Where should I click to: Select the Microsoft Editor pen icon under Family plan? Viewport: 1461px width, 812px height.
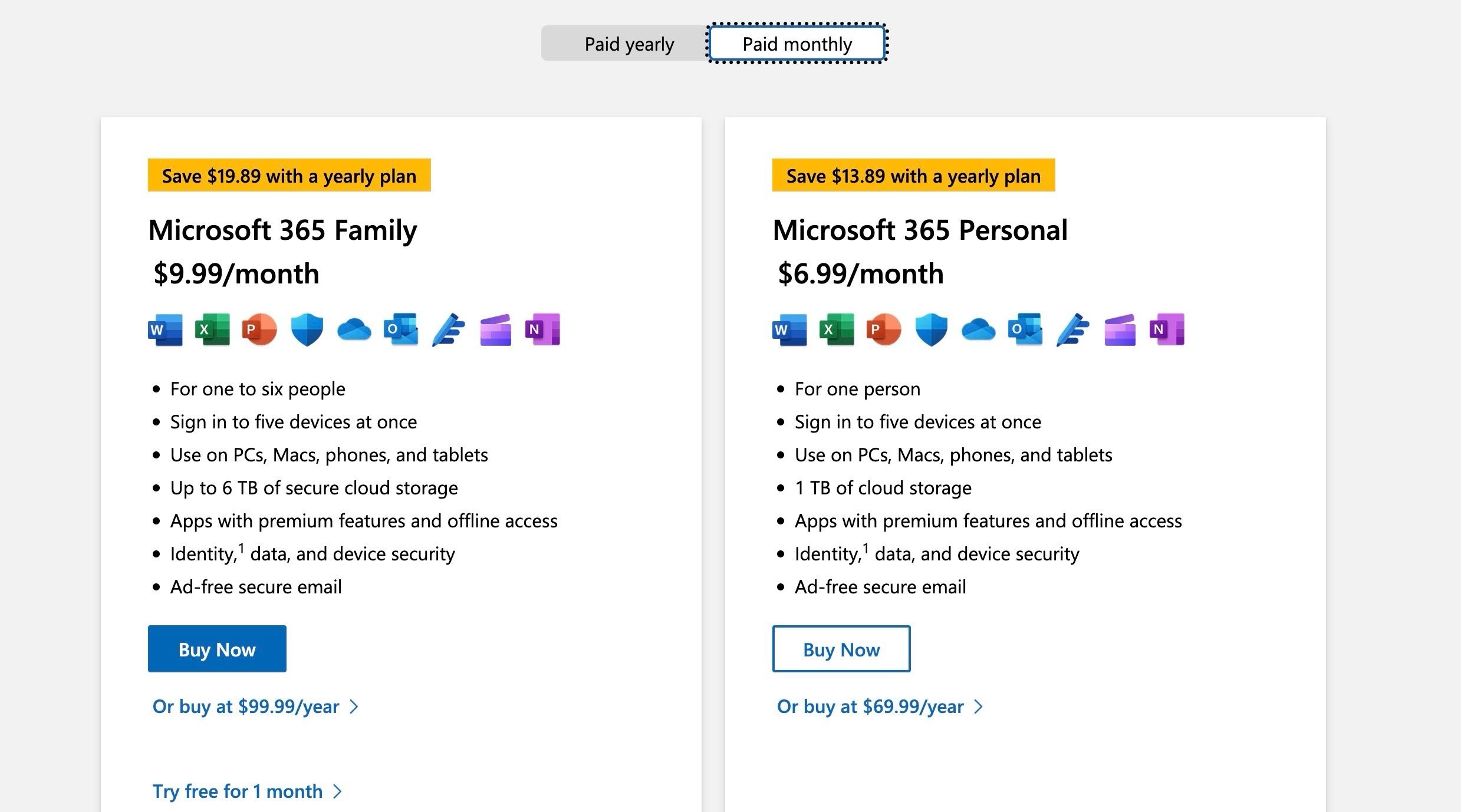[447, 329]
